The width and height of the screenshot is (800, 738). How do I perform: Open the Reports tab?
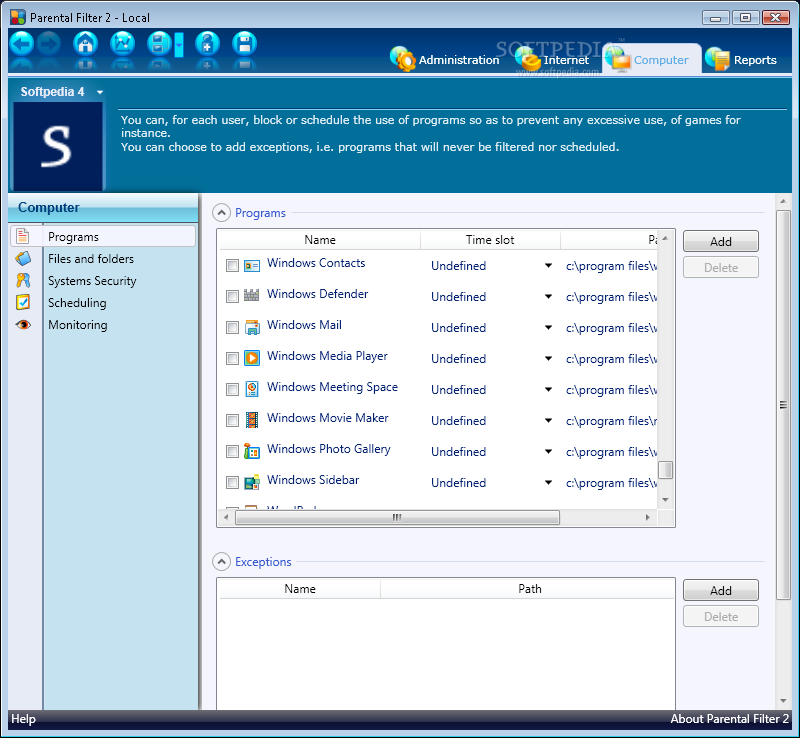(742, 60)
